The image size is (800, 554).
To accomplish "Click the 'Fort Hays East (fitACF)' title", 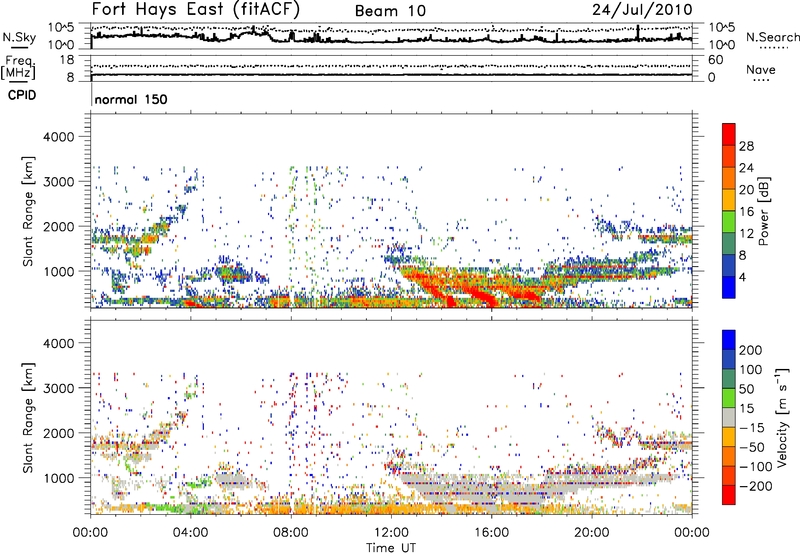I will tap(196, 10).
